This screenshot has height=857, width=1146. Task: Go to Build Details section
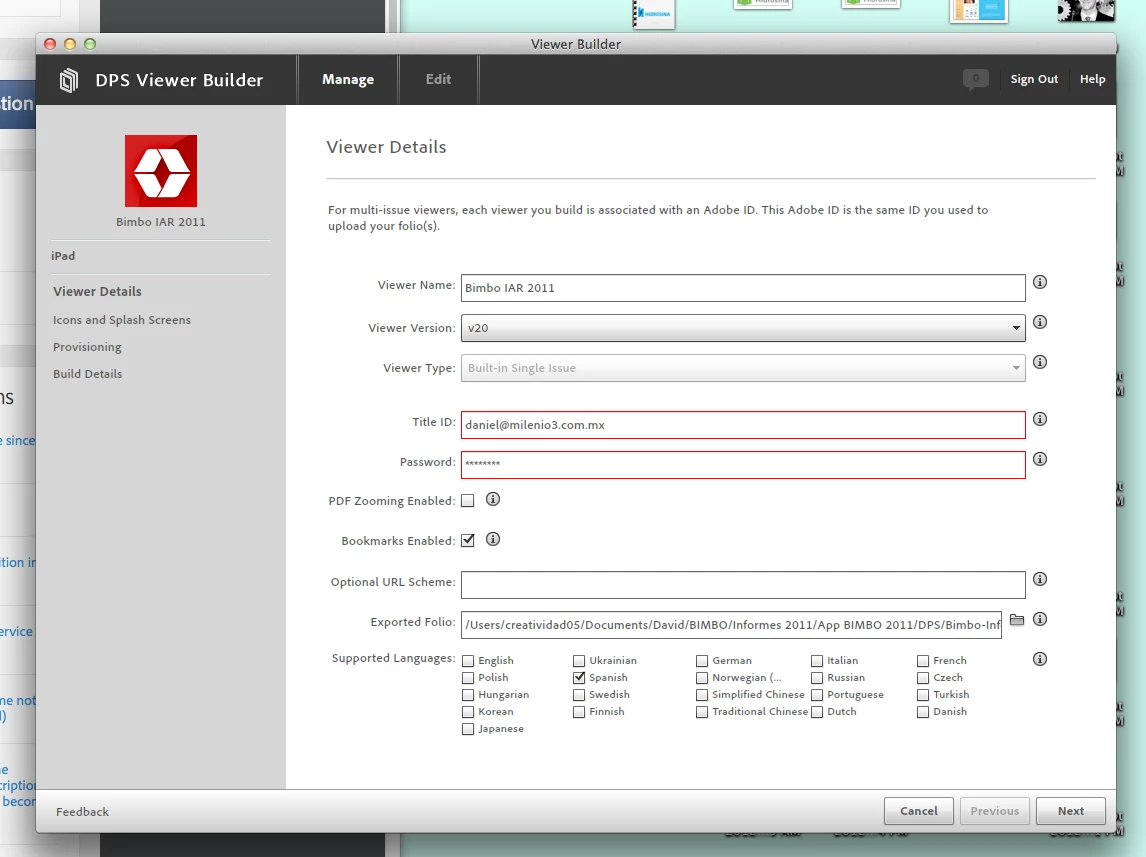tap(87, 374)
